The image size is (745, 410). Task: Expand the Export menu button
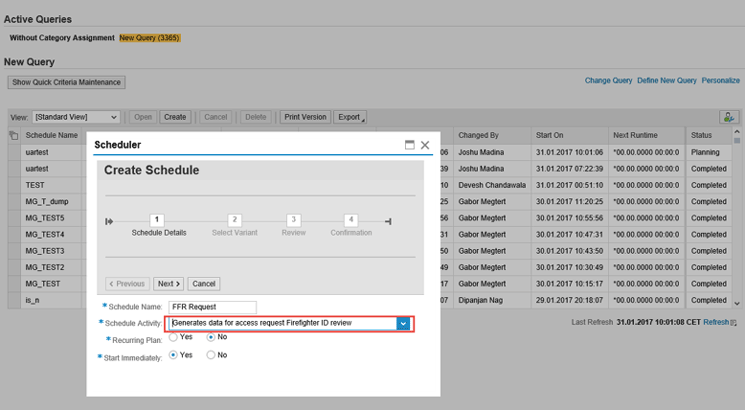pyautogui.click(x=349, y=117)
